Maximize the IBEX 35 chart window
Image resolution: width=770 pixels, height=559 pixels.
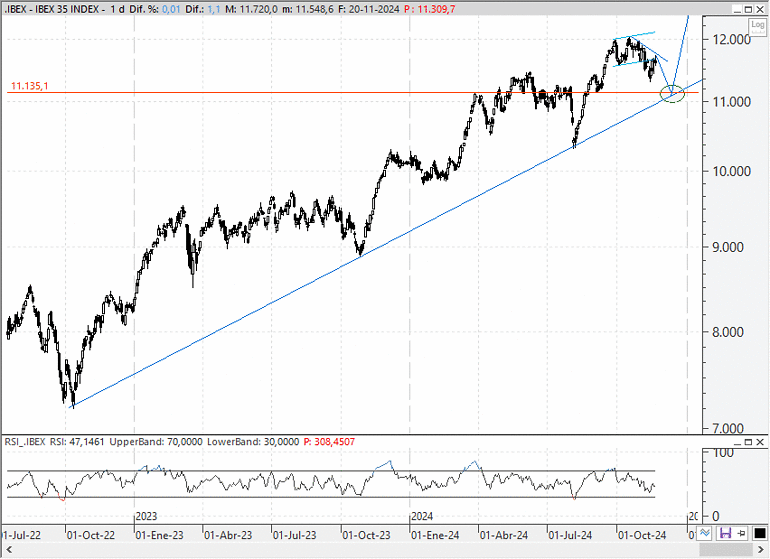(748, 9)
